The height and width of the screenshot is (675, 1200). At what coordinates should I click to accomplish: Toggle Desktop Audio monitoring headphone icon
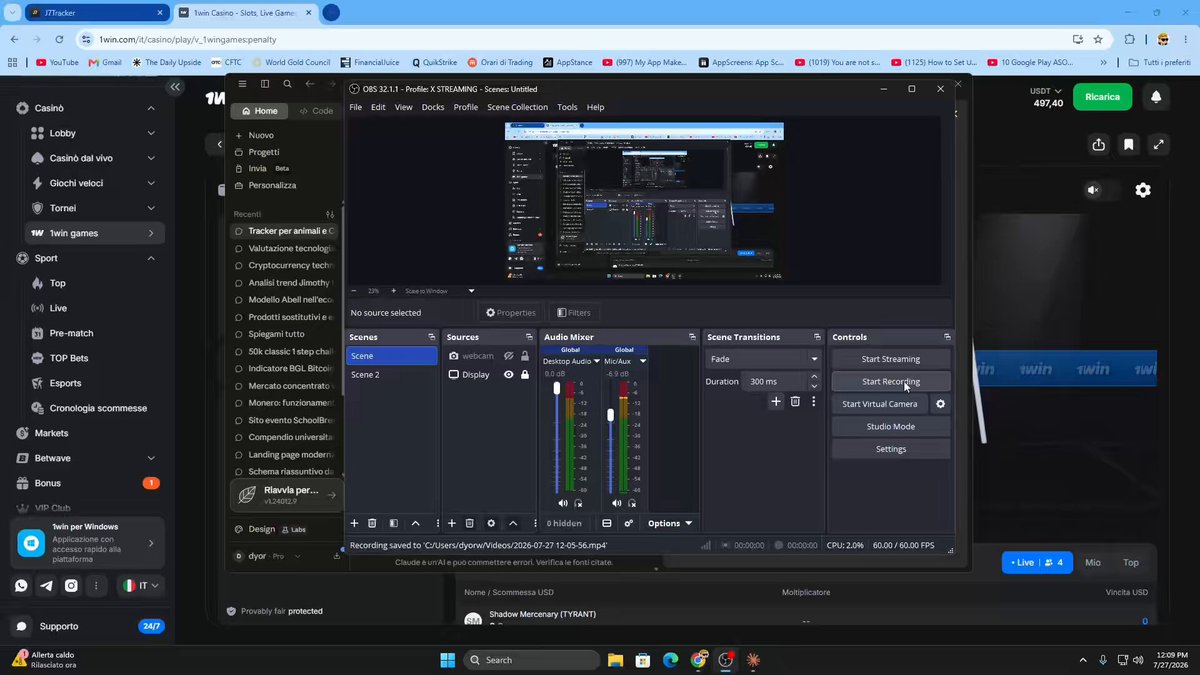coord(578,503)
